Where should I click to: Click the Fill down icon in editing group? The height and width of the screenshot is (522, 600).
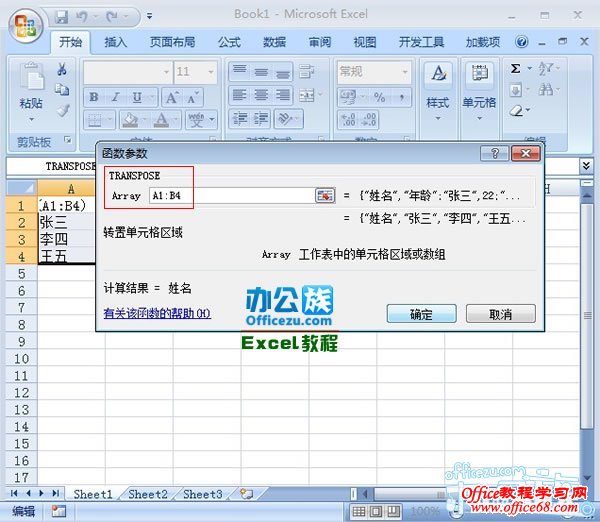(516, 90)
